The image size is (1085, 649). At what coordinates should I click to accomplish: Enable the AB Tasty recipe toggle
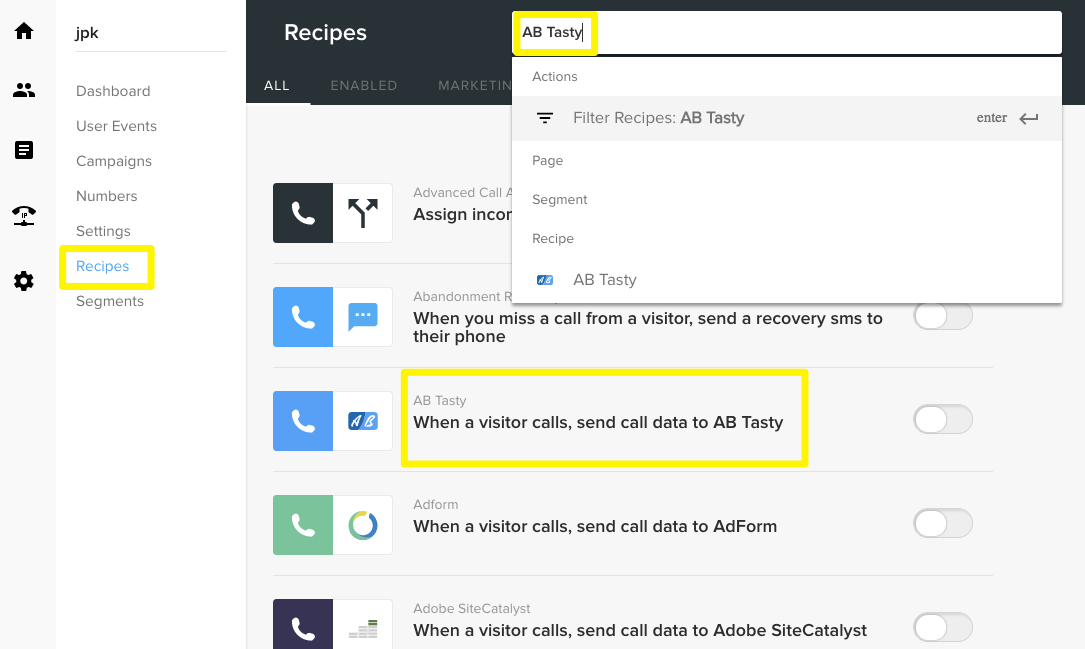point(942,419)
